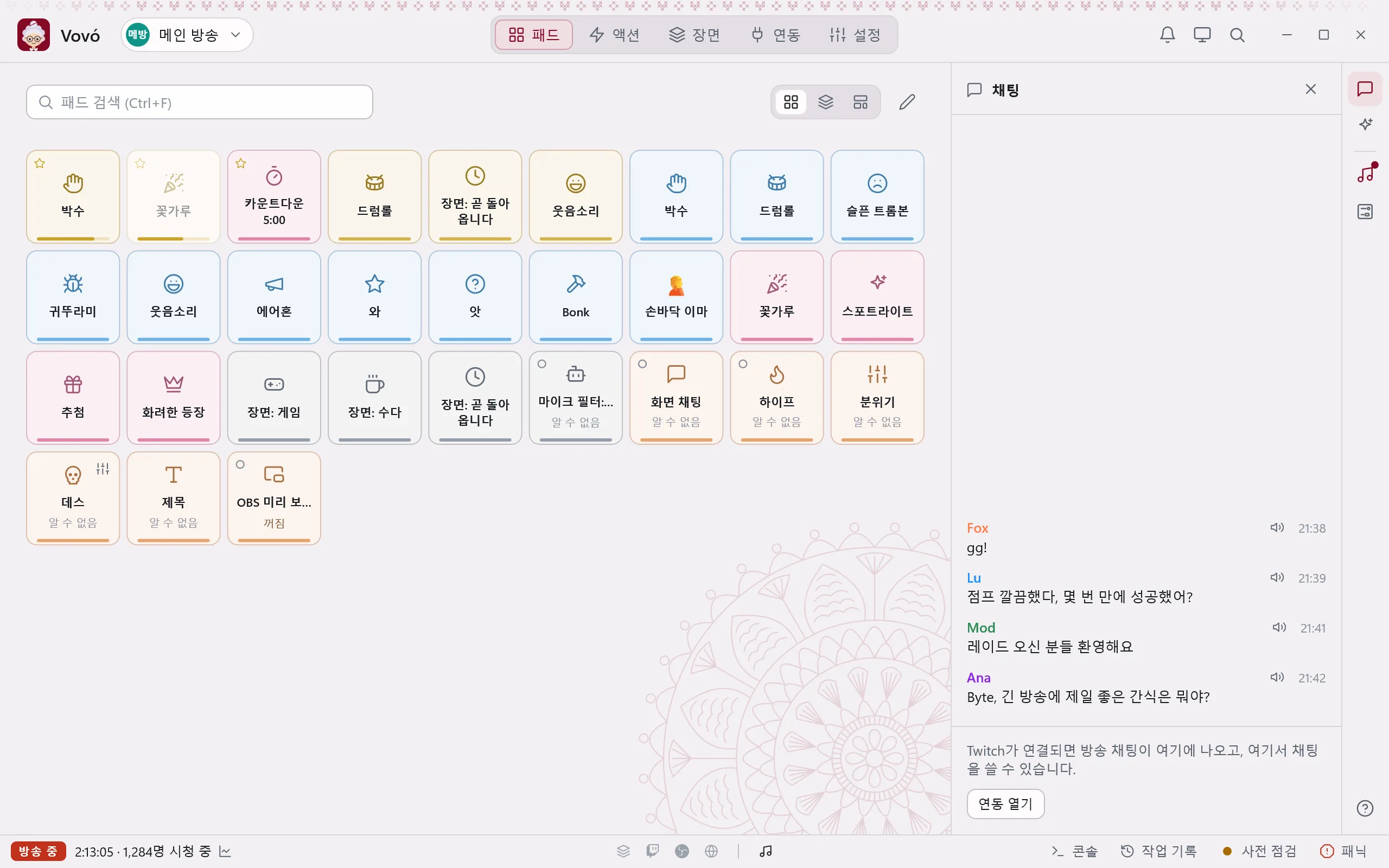Screen dimensions: 1389x868
Task: Click the music note icon in status bar
Action: click(766, 851)
